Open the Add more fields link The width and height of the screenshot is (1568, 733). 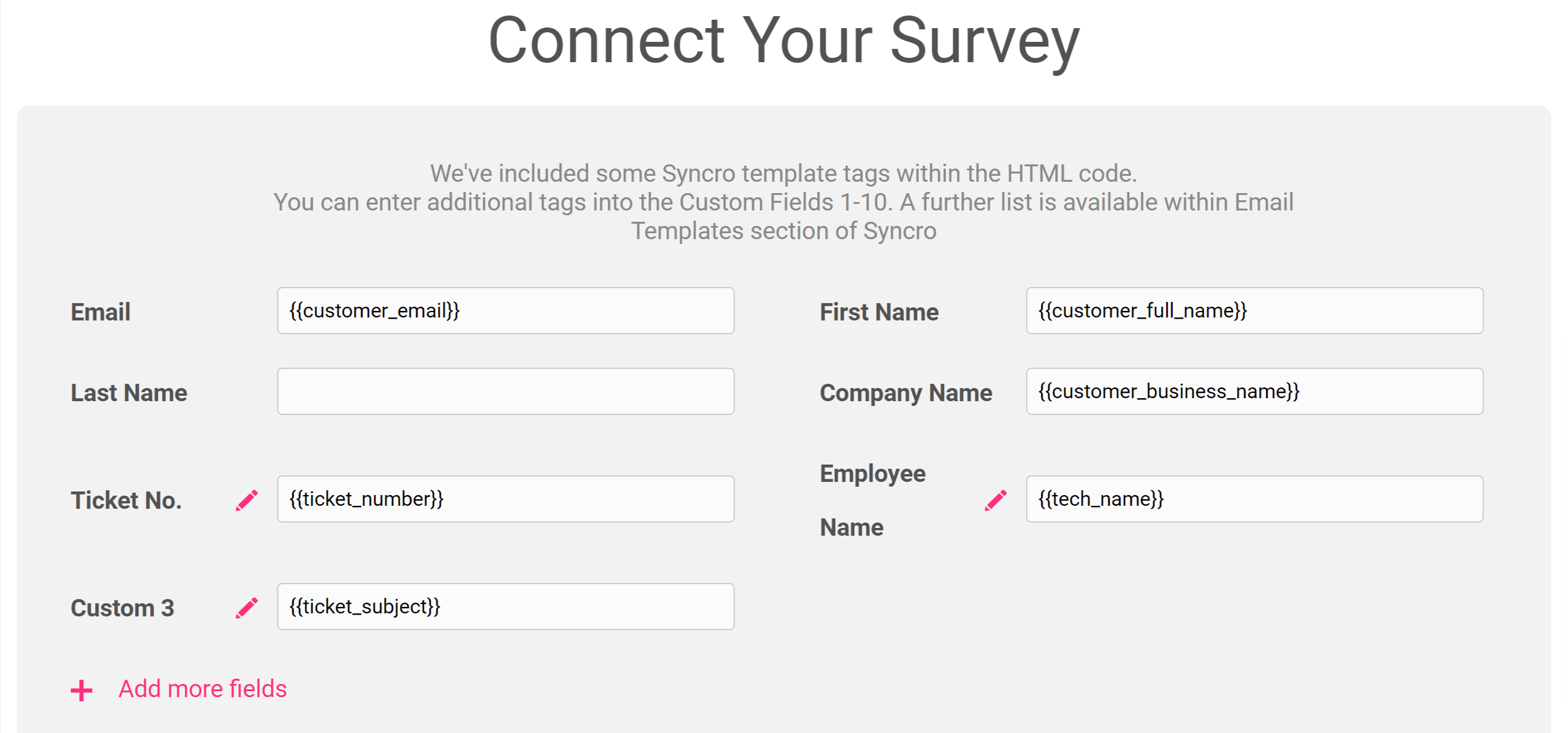[202, 689]
